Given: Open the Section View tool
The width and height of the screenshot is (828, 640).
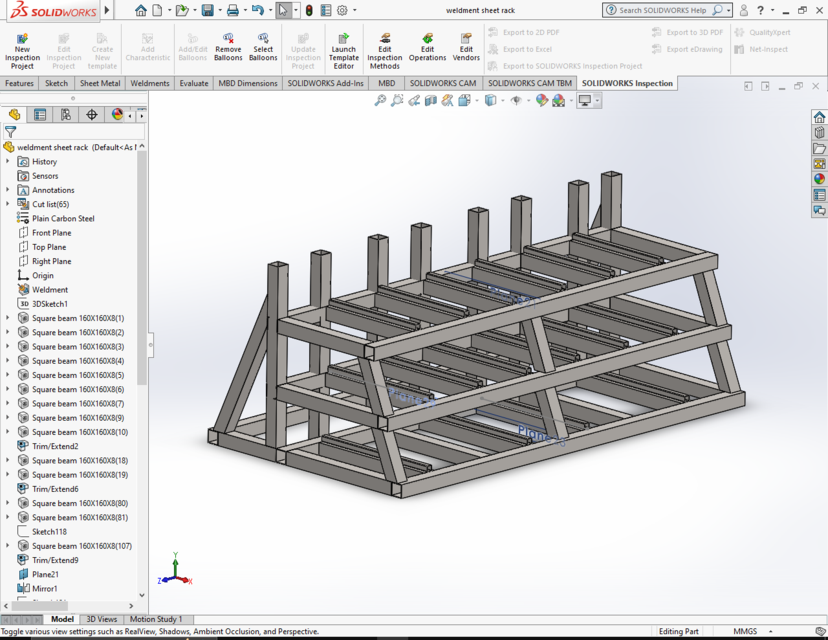Looking at the screenshot, I should click(430, 100).
